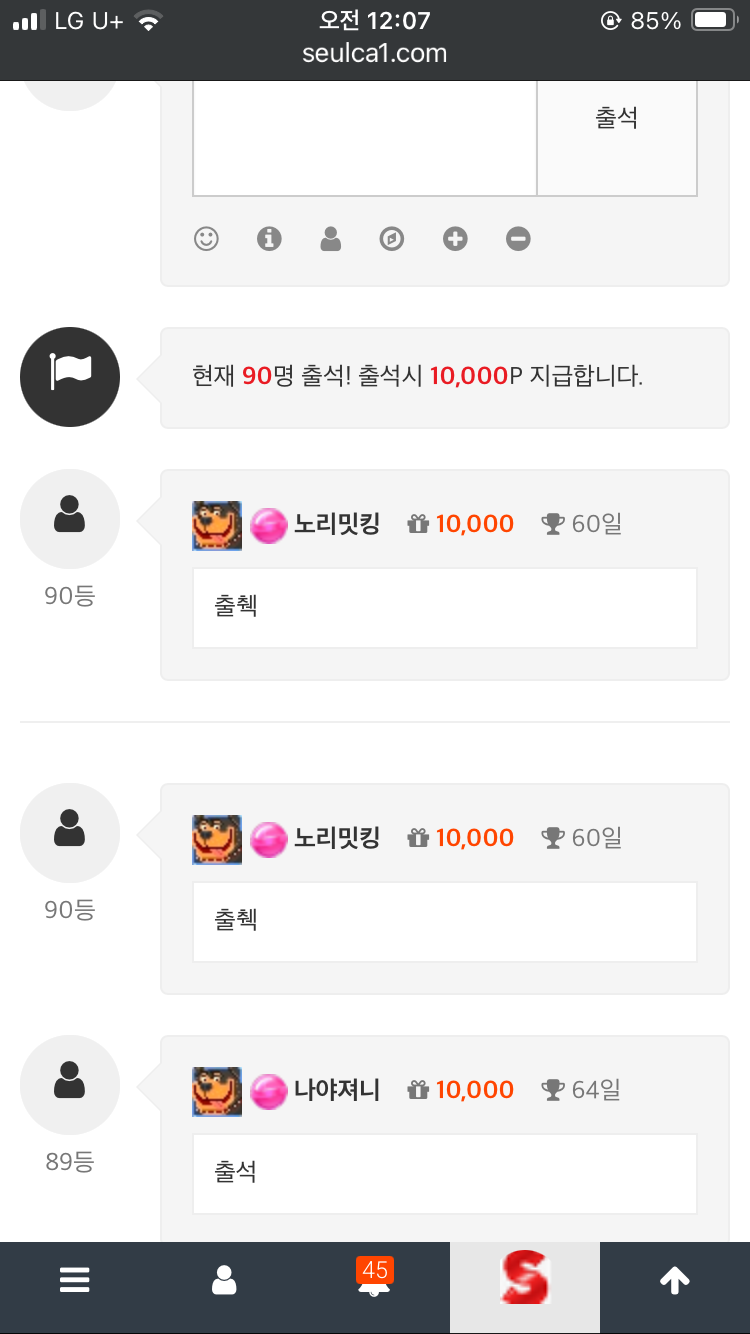
Task: Tap the seulca1.com address bar
Action: 375,53
